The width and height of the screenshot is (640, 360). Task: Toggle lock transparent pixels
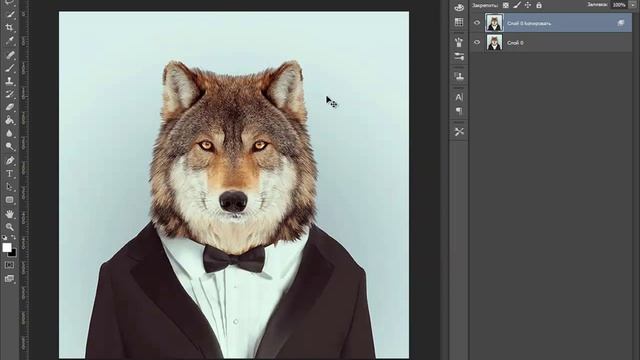click(506, 5)
